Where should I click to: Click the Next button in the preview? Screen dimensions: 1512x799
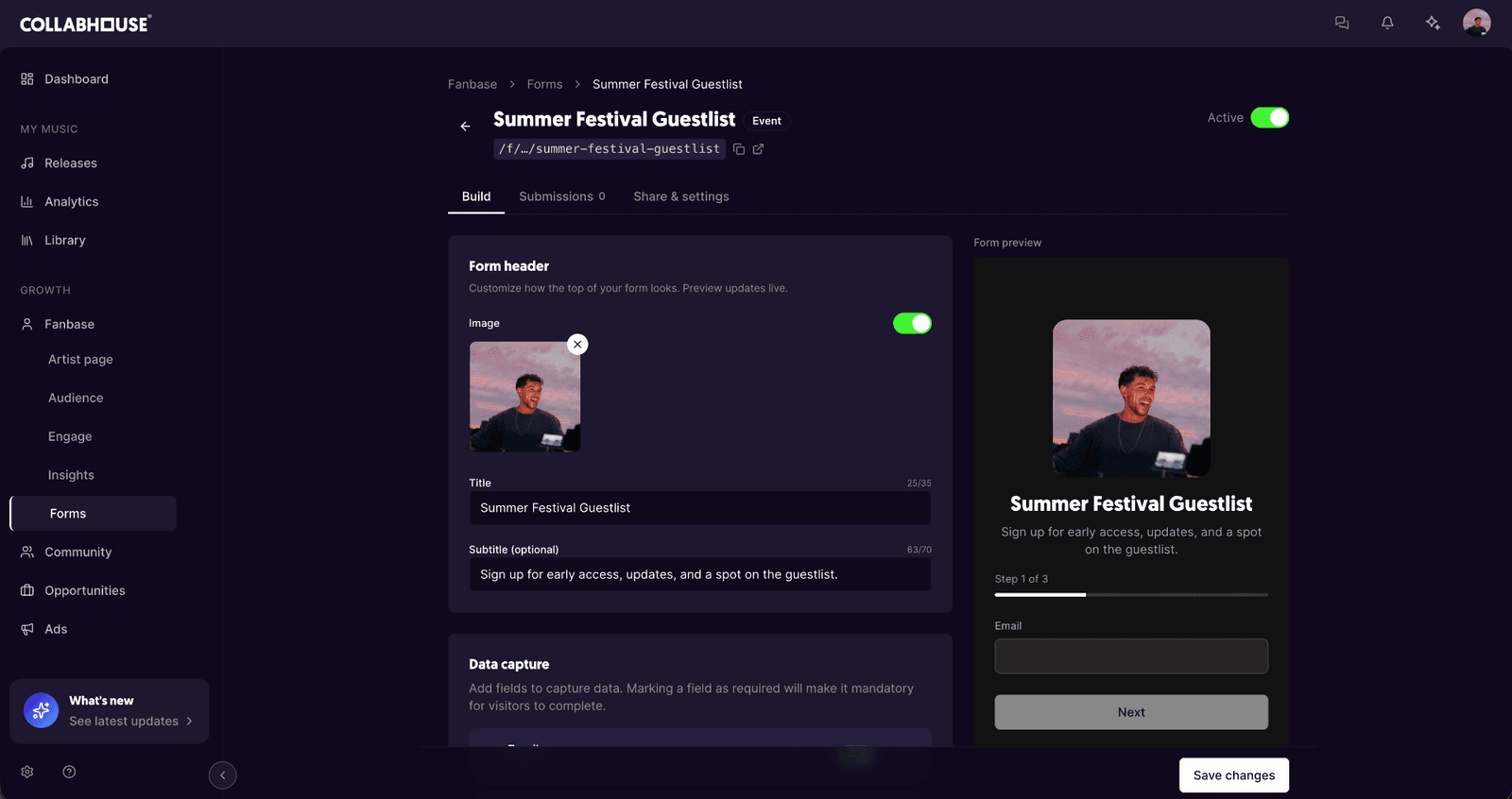1131,712
